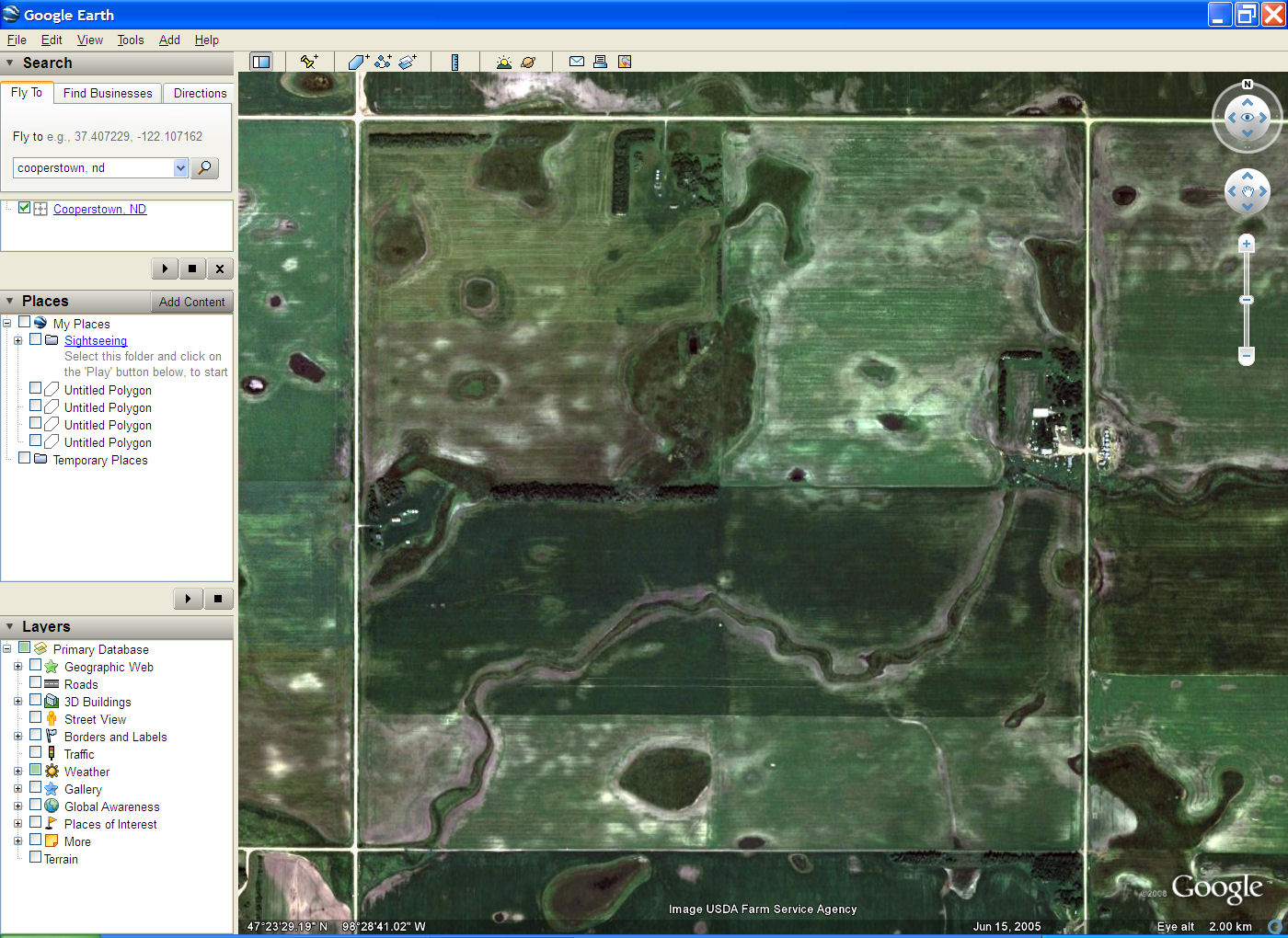Click the Email envelope icon
1288x938 pixels.
(577, 62)
